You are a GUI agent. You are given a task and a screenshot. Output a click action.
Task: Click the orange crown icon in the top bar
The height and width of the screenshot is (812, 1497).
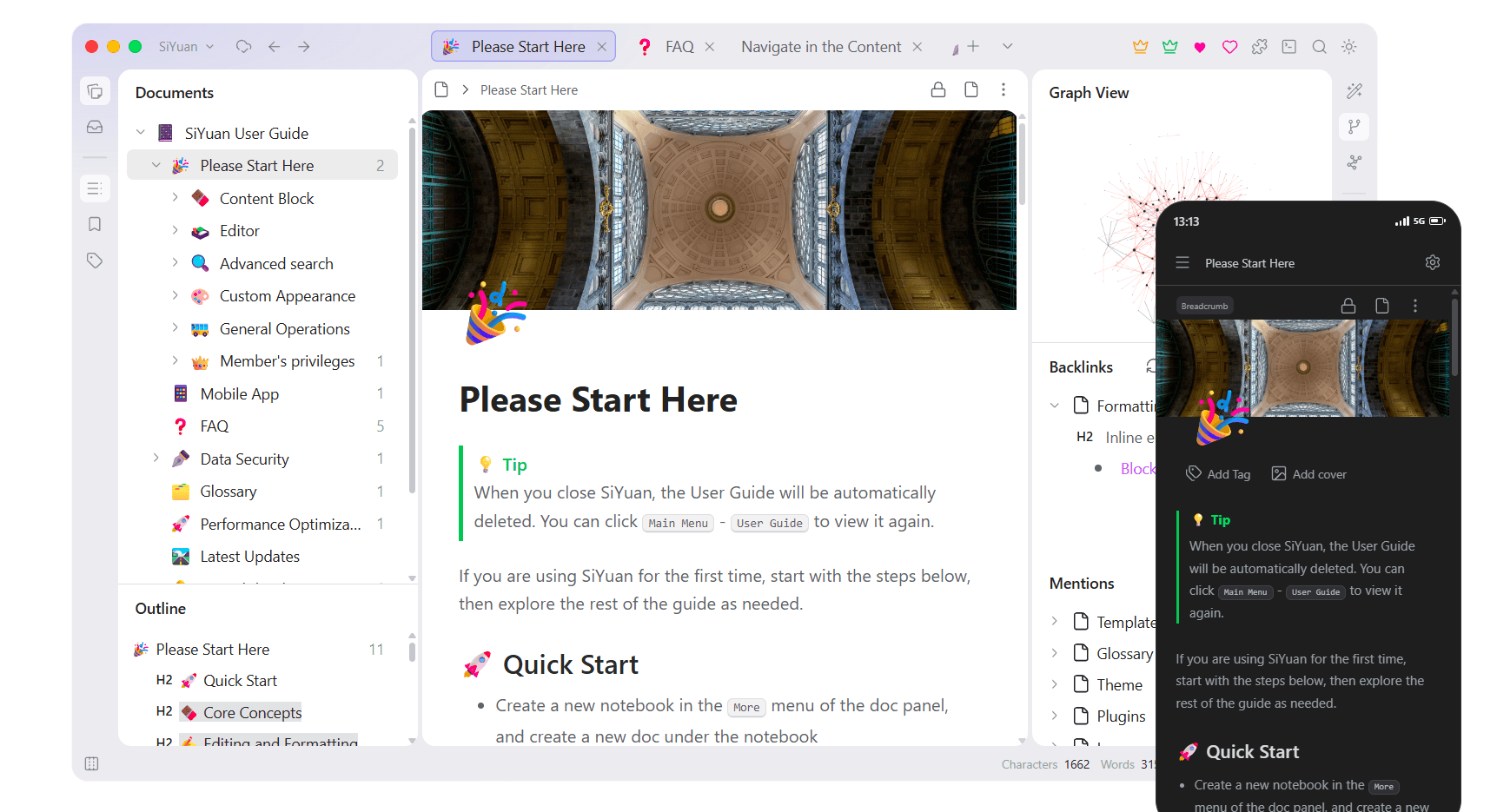click(x=1141, y=47)
